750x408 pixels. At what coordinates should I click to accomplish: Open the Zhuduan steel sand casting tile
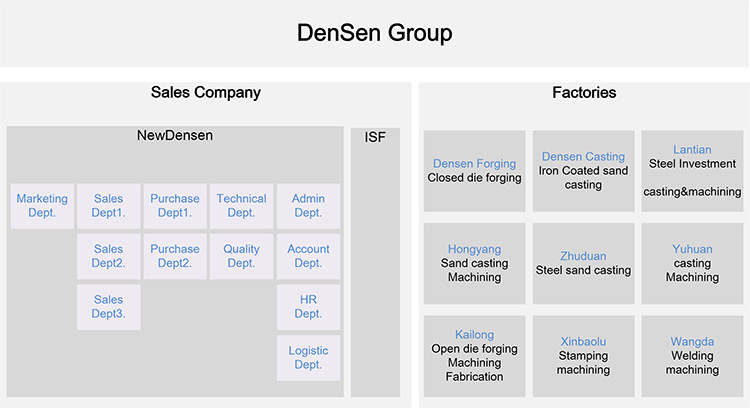[x=583, y=263]
